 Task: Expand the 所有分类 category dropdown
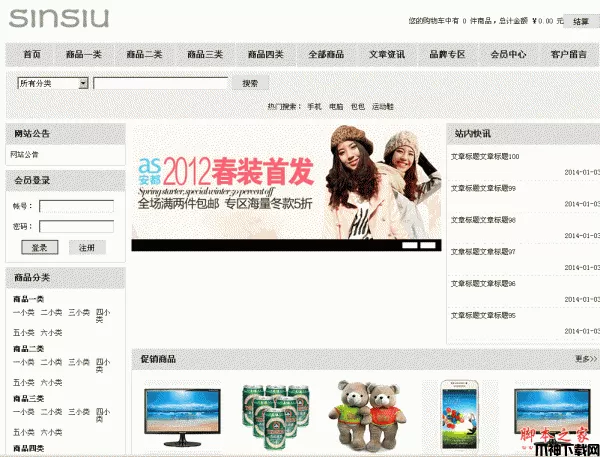click(53, 83)
